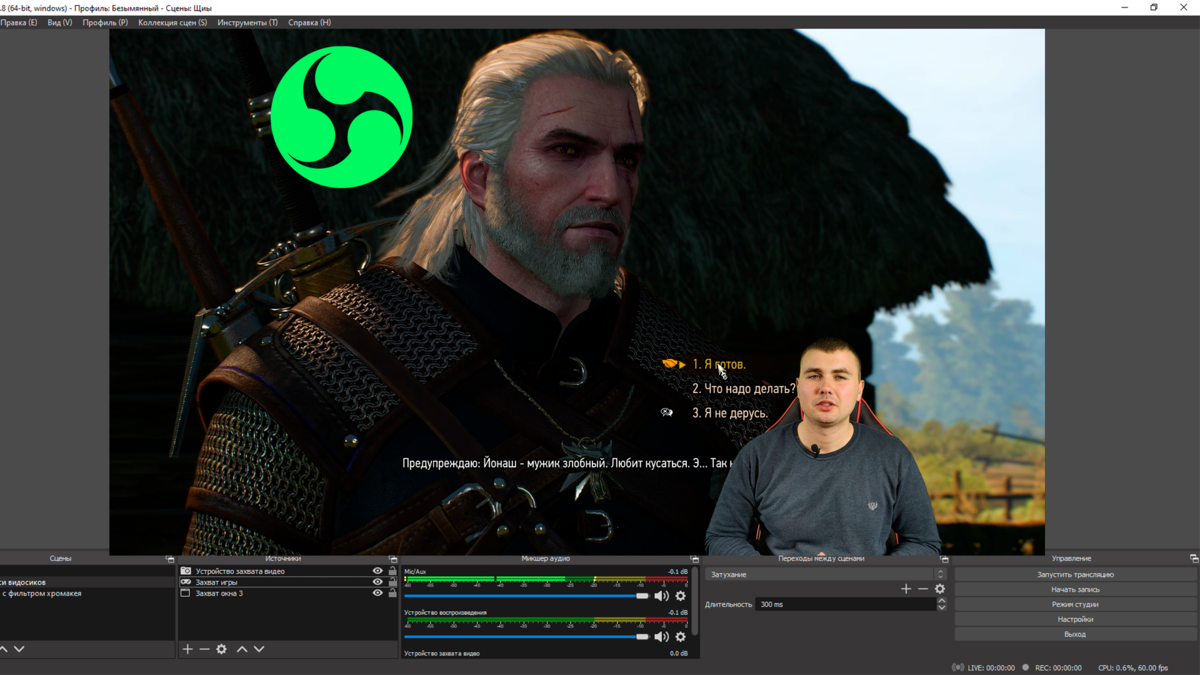The height and width of the screenshot is (675, 1200).
Task: Click Начать запись button
Action: [1075, 590]
